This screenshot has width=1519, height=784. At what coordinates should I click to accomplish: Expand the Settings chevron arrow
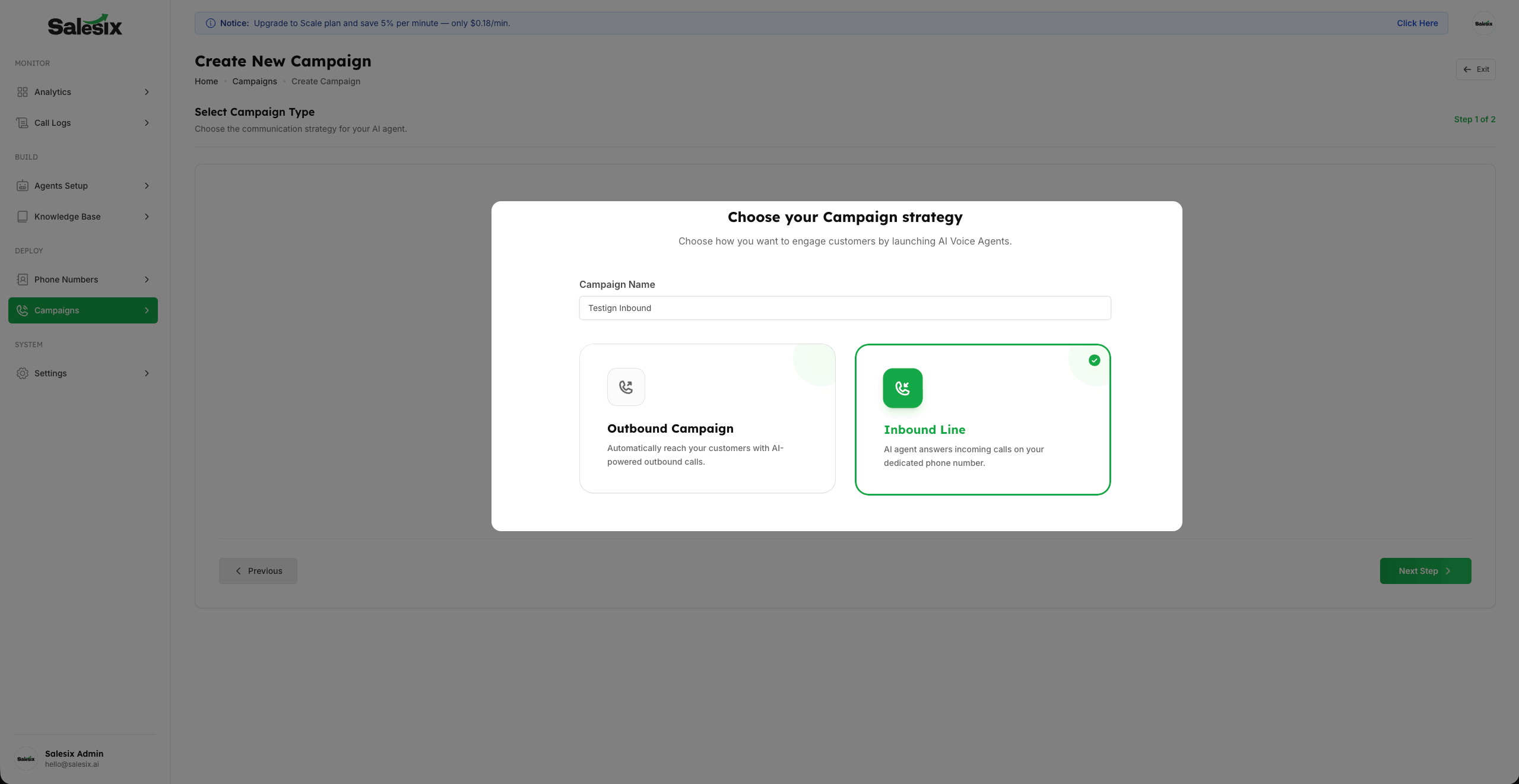147,373
